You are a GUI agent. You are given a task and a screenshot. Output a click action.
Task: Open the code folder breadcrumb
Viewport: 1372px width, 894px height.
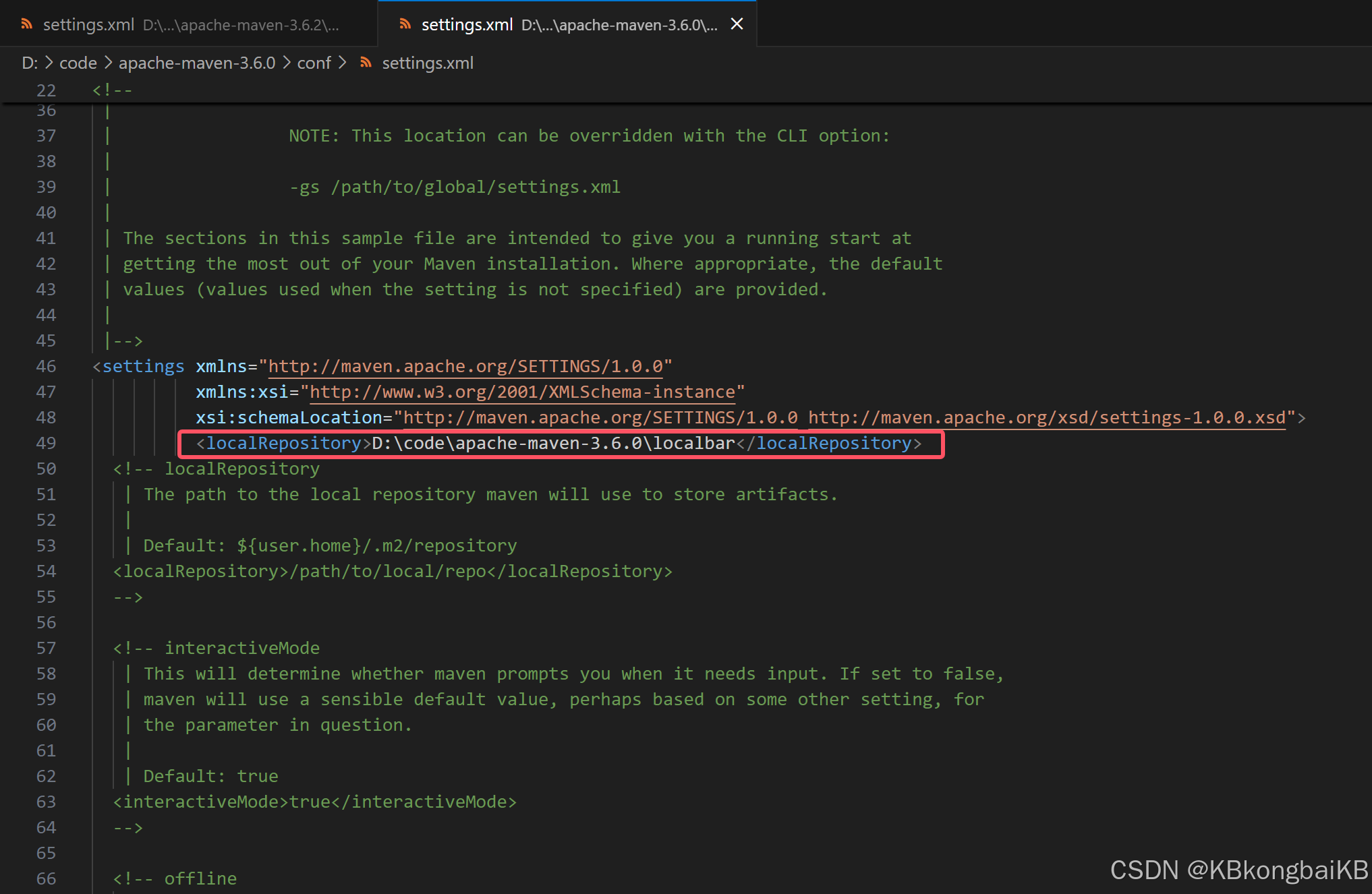tap(78, 63)
